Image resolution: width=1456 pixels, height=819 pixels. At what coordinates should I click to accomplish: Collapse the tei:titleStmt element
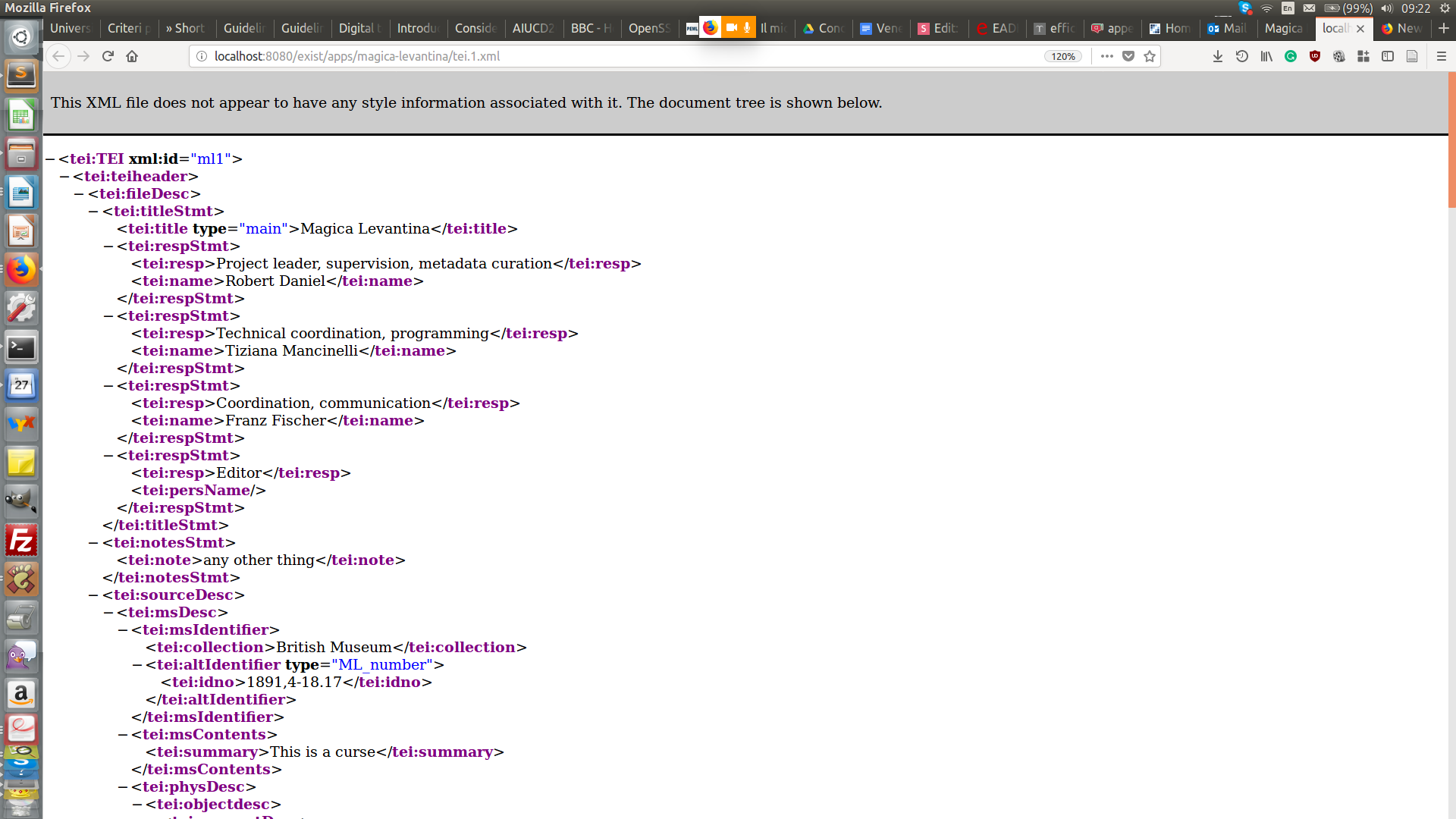tap(94, 212)
